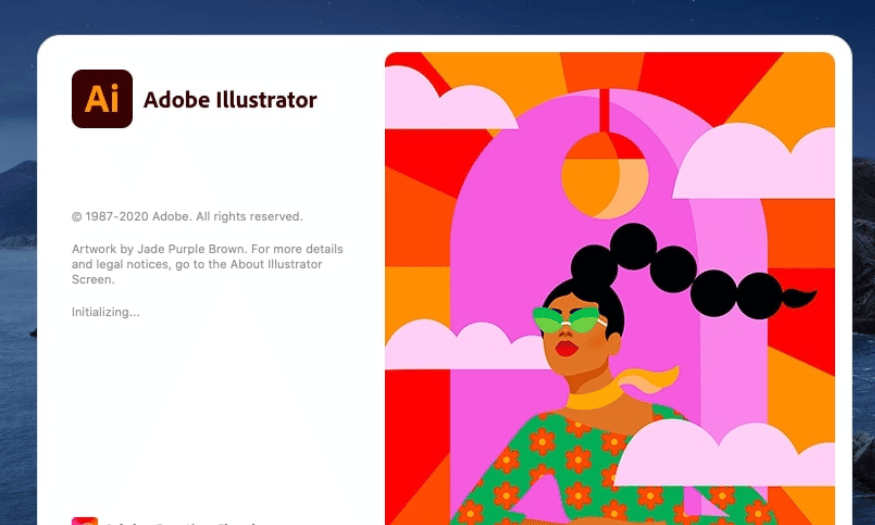Click the "Initializing..." status text
875x525 pixels.
pos(105,312)
